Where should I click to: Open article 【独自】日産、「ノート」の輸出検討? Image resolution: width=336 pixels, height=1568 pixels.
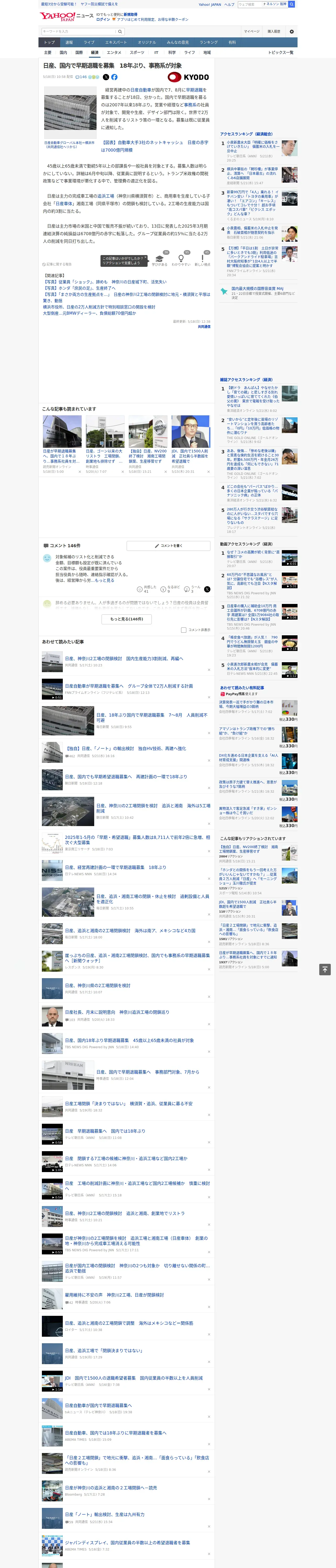(x=126, y=749)
